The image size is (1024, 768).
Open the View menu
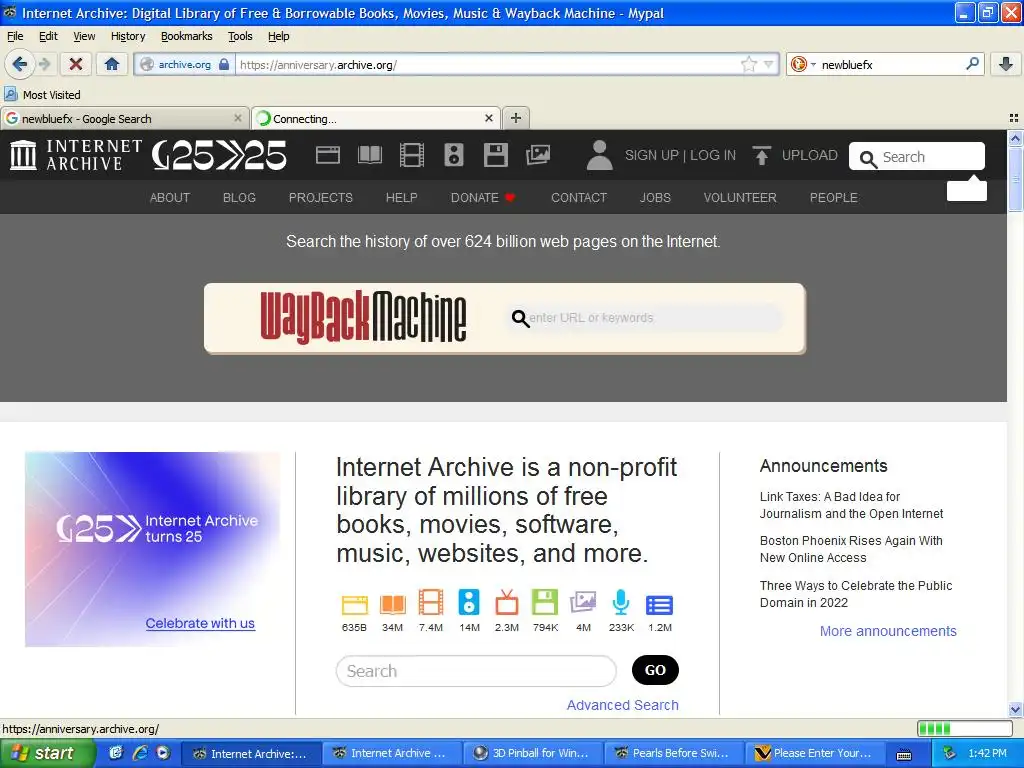tap(84, 36)
